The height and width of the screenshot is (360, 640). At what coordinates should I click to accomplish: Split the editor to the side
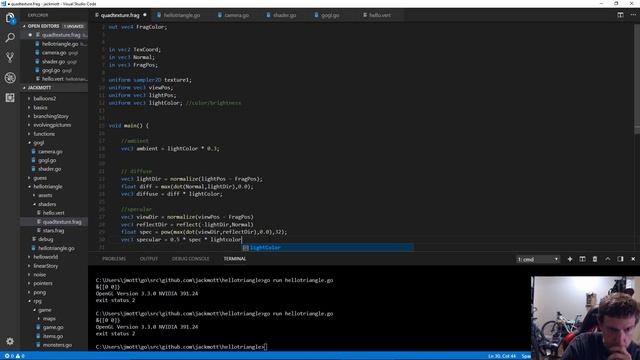(620, 15)
